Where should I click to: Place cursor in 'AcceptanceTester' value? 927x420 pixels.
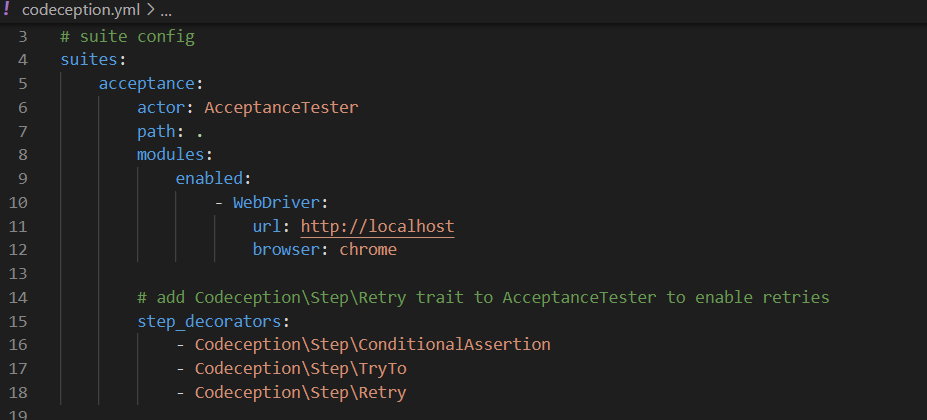281,107
